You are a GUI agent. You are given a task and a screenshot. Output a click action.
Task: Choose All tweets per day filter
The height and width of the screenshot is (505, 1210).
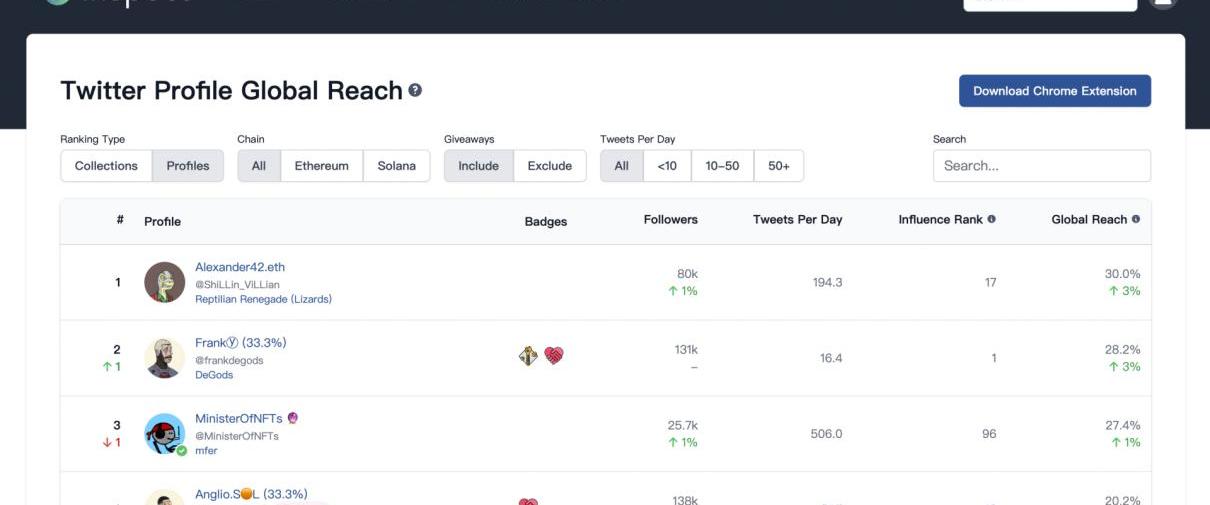[622, 166]
